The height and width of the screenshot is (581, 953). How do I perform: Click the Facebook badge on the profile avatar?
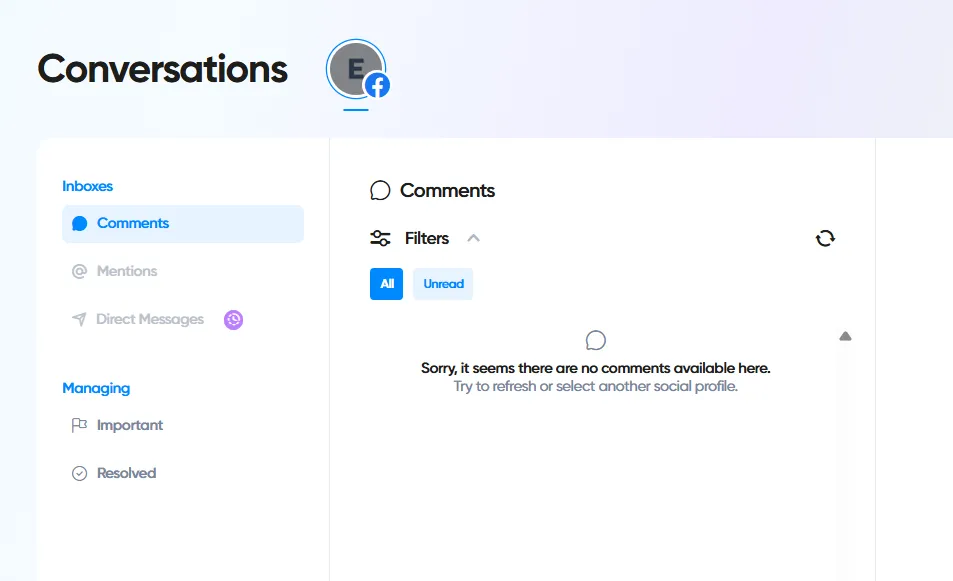coord(377,86)
